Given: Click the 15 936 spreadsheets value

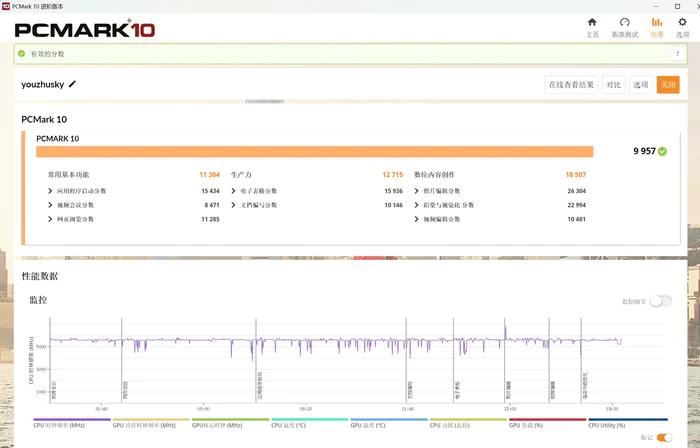Looking at the screenshot, I should pos(393,191).
